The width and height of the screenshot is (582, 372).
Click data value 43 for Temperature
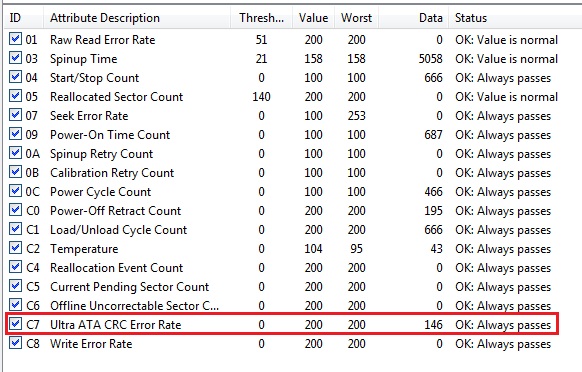[x=436, y=249]
